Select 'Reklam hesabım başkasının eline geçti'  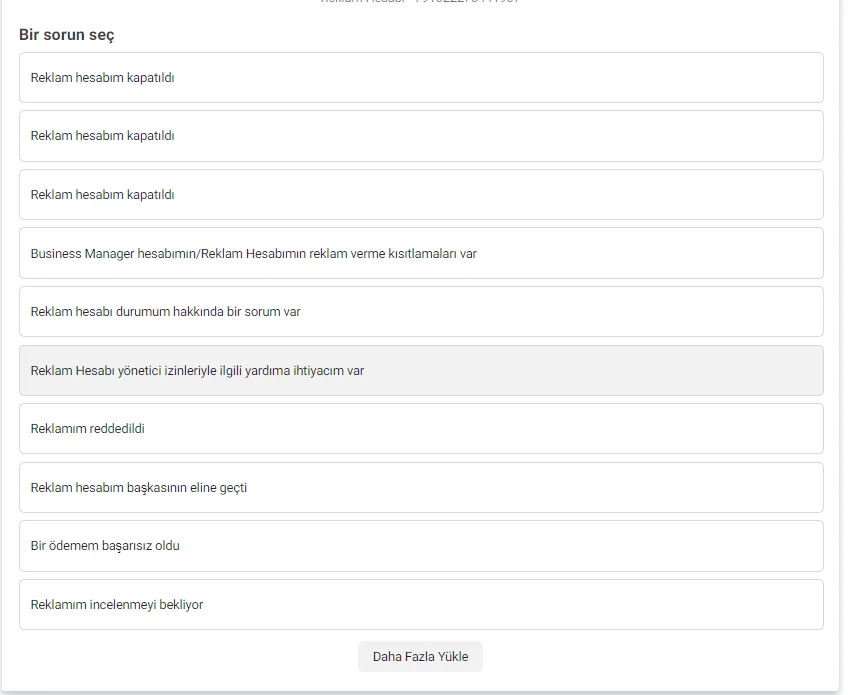pos(420,488)
